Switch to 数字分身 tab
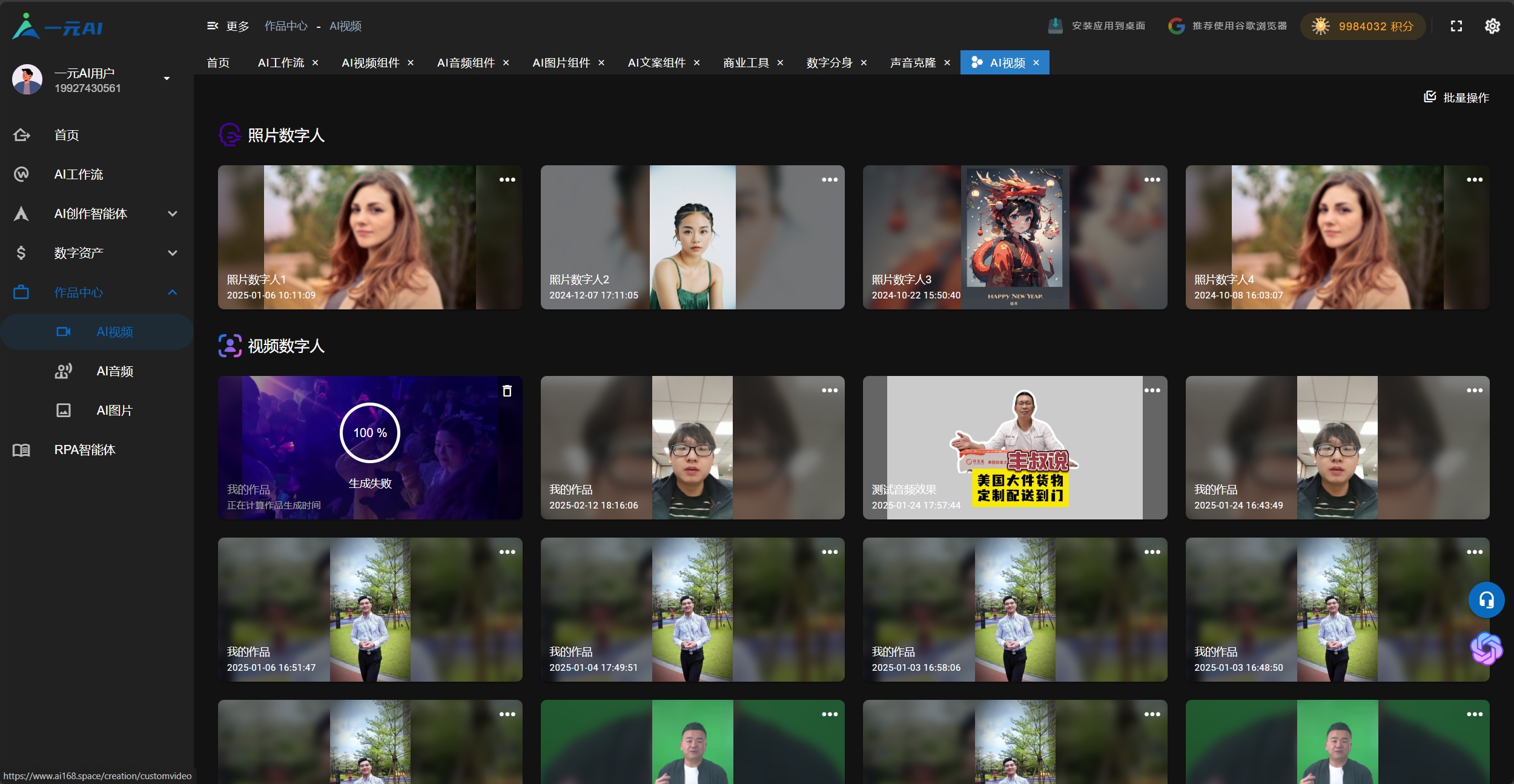 (x=829, y=63)
